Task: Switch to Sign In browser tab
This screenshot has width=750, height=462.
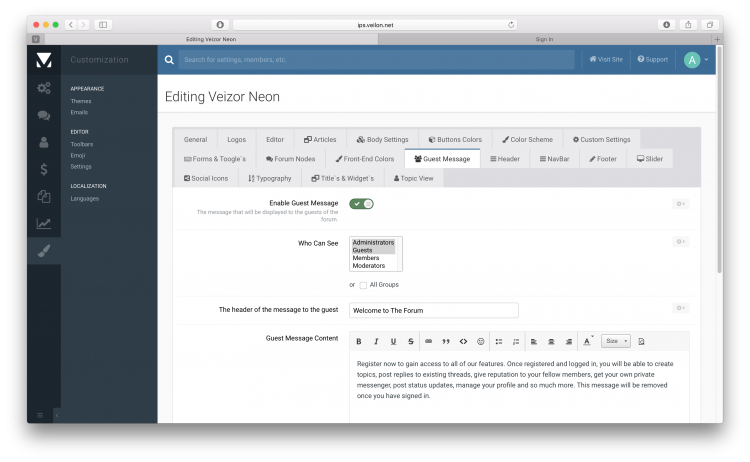Action: click(544, 39)
